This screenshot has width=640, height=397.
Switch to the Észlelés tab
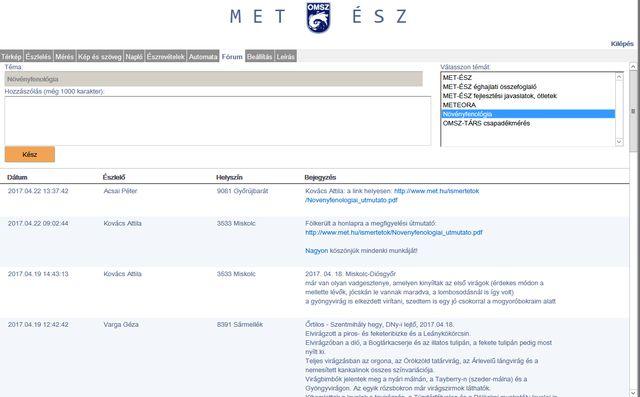(x=38, y=57)
